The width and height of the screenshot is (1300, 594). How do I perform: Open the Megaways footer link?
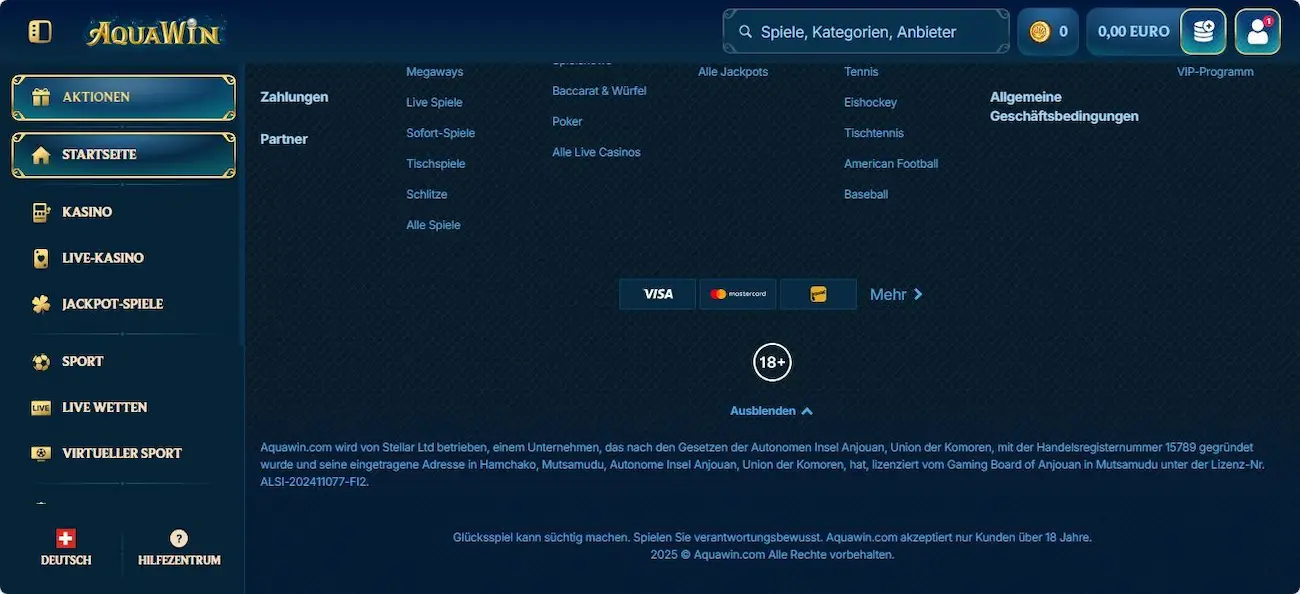click(435, 72)
